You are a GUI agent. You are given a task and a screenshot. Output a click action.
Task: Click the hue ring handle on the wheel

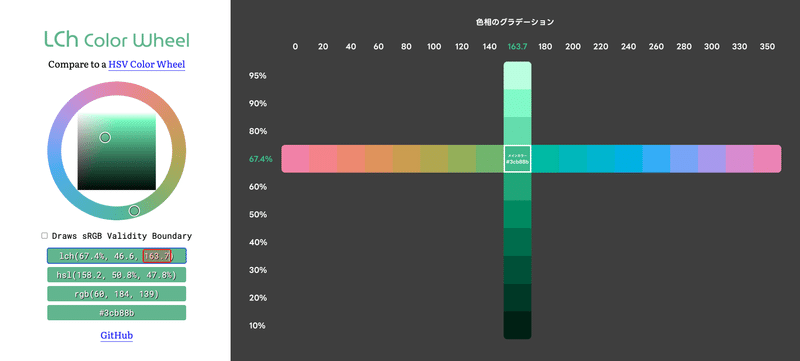[134, 211]
